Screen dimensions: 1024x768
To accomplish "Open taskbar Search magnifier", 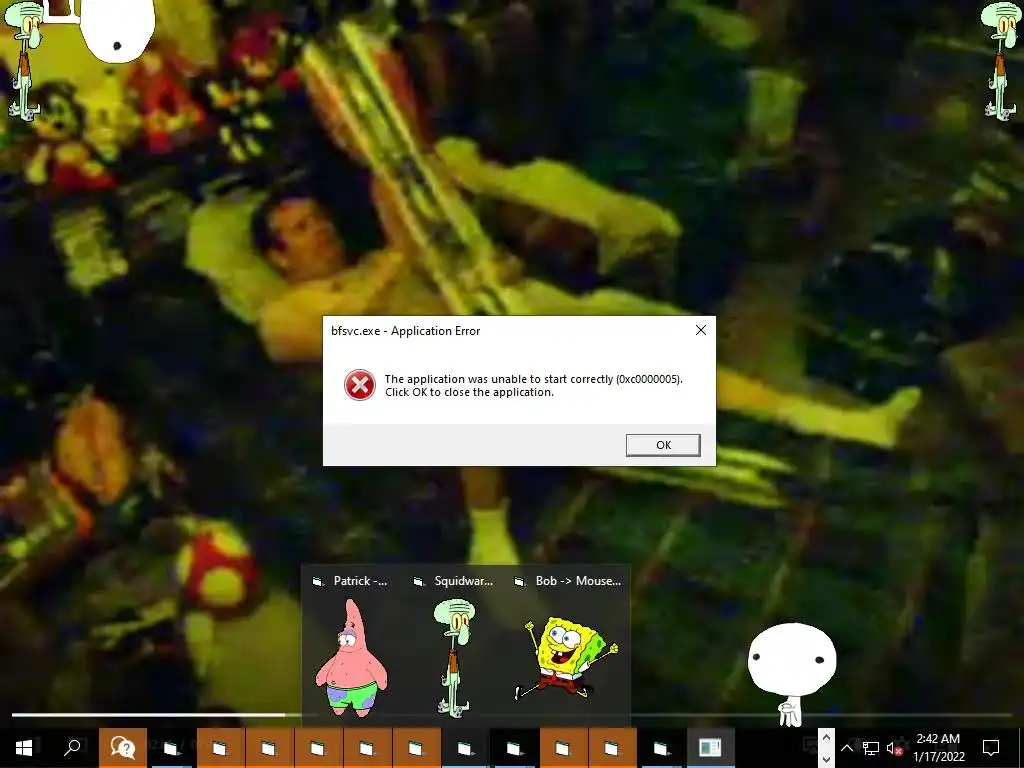I will tap(72, 748).
